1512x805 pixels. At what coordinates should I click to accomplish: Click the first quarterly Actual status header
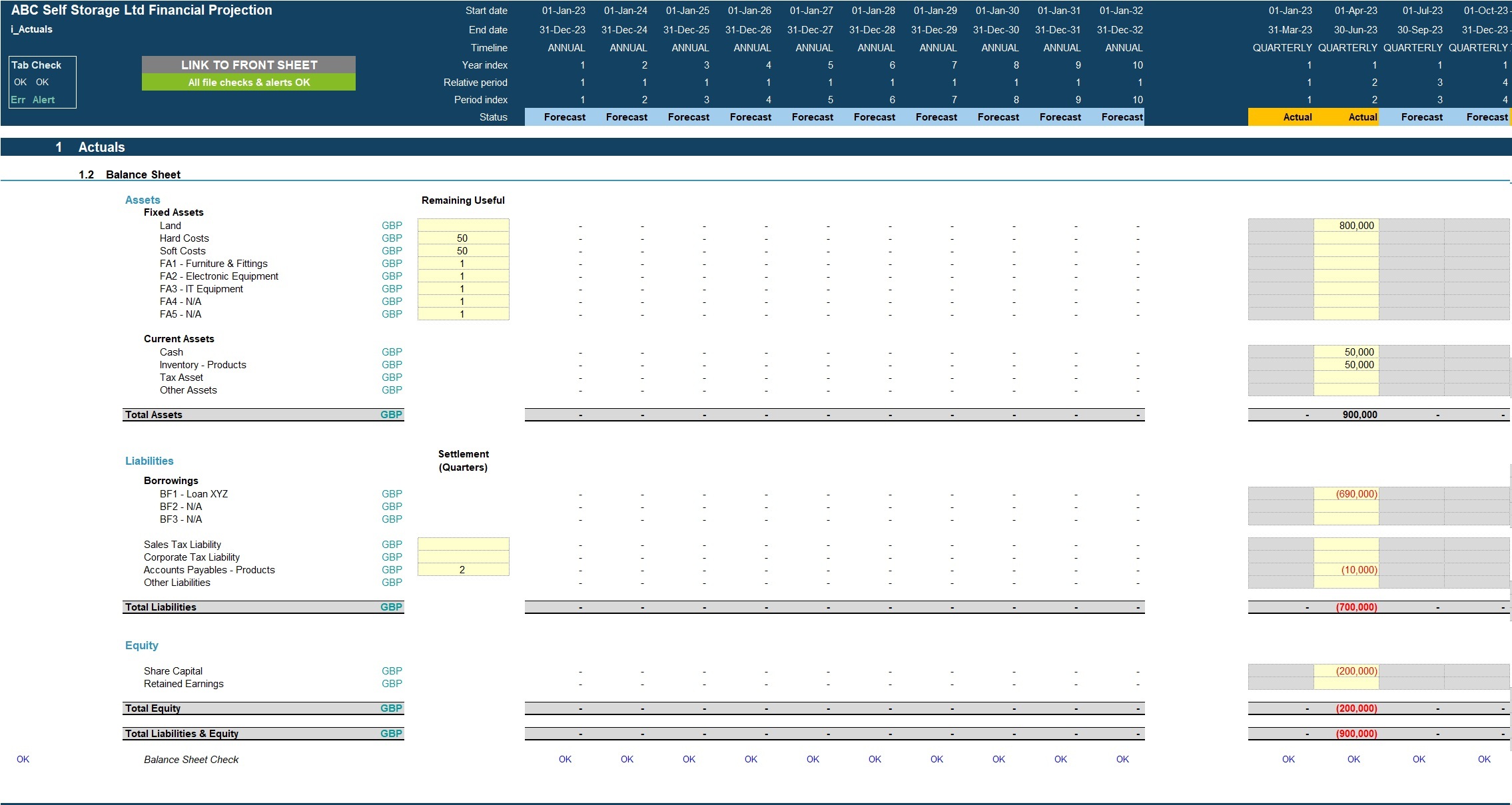tap(1298, 117)
